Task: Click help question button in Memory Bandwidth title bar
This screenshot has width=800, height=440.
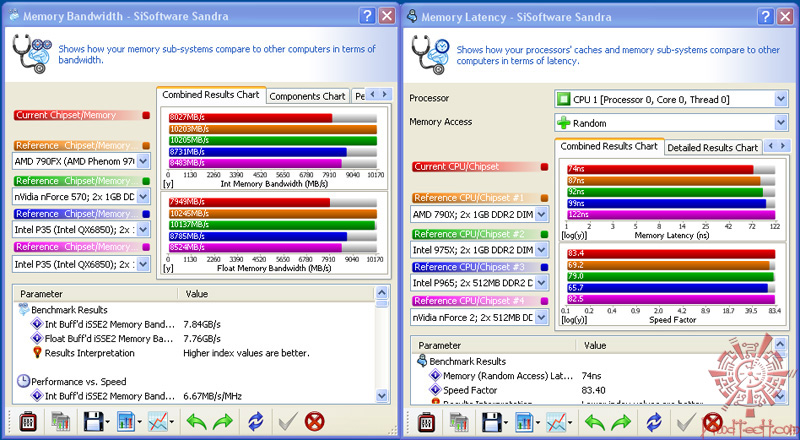Action: (x=367, y=16)
